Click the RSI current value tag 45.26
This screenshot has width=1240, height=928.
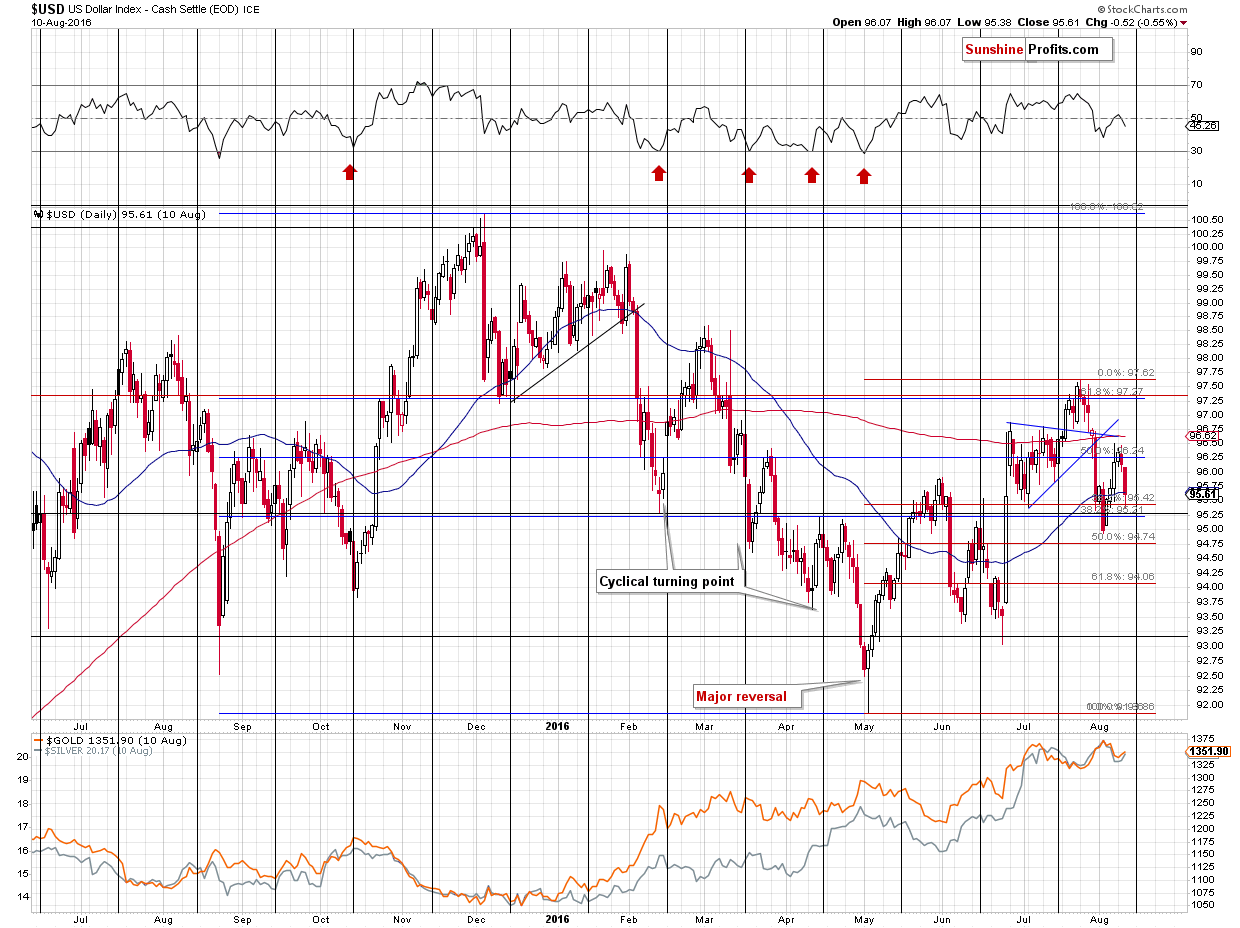1203,126
